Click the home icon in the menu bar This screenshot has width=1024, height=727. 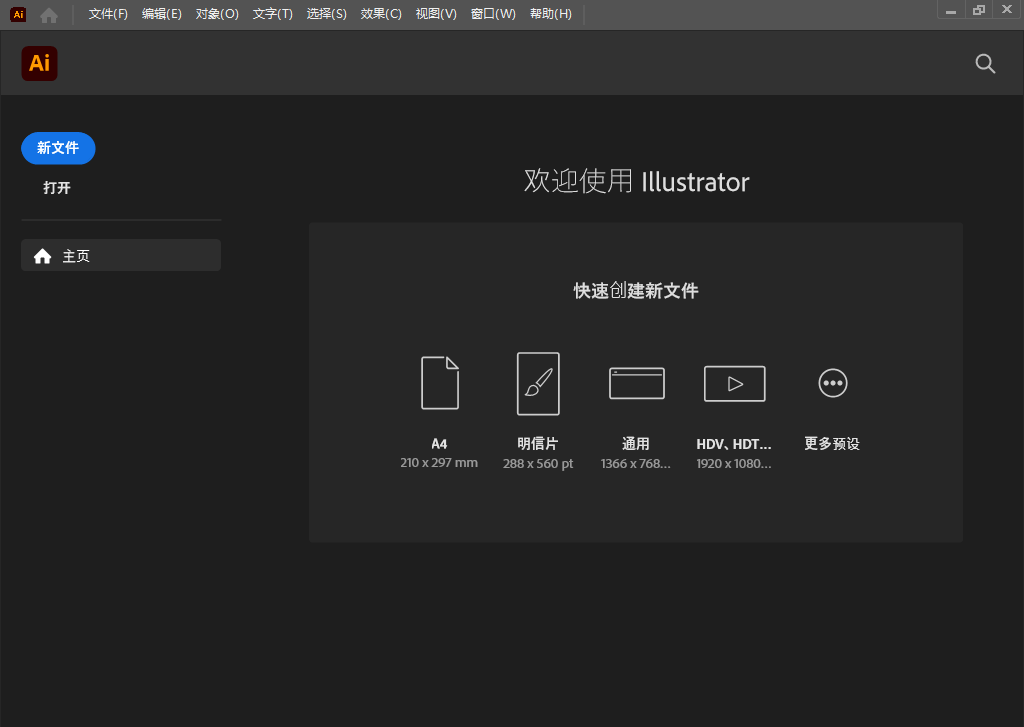tap(49, 15)
